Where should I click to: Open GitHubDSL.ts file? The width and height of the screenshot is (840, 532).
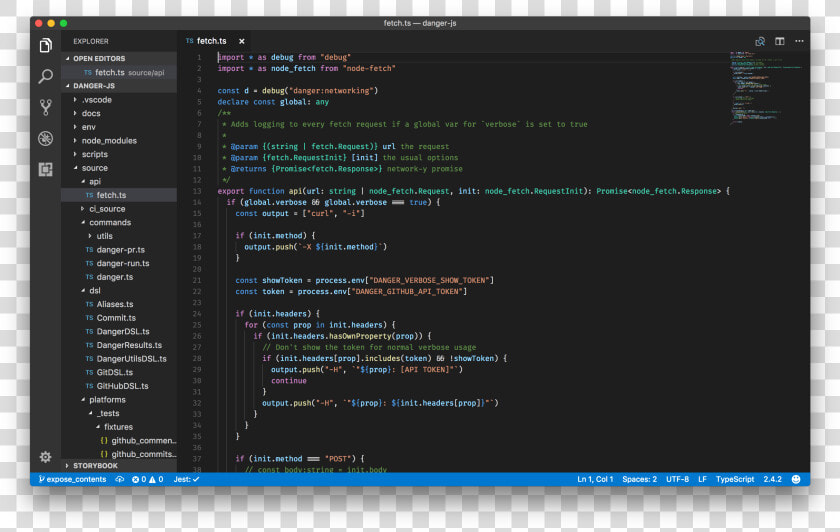click(x=119, y=386)
